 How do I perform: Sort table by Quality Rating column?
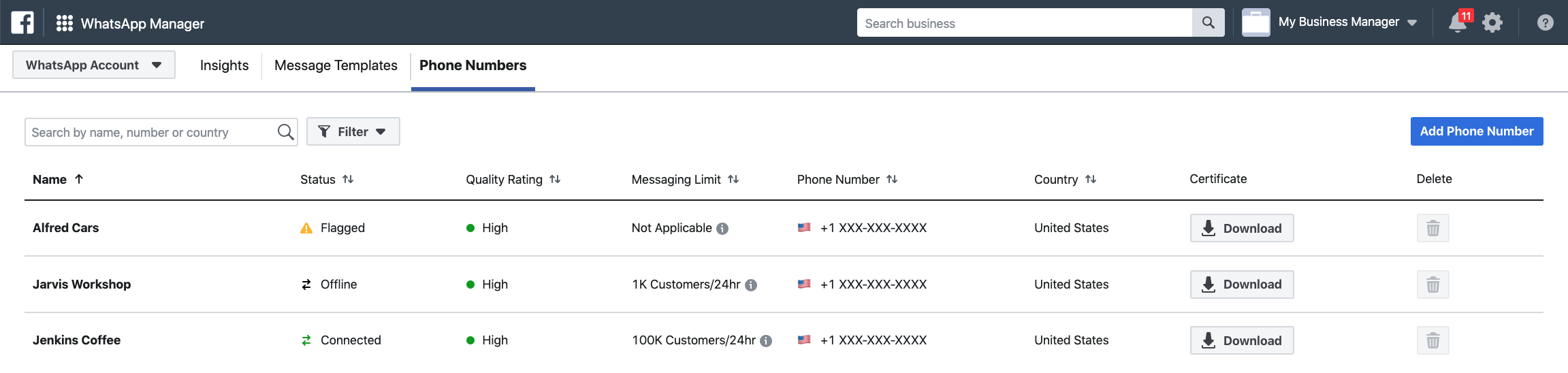coord(513,179)
